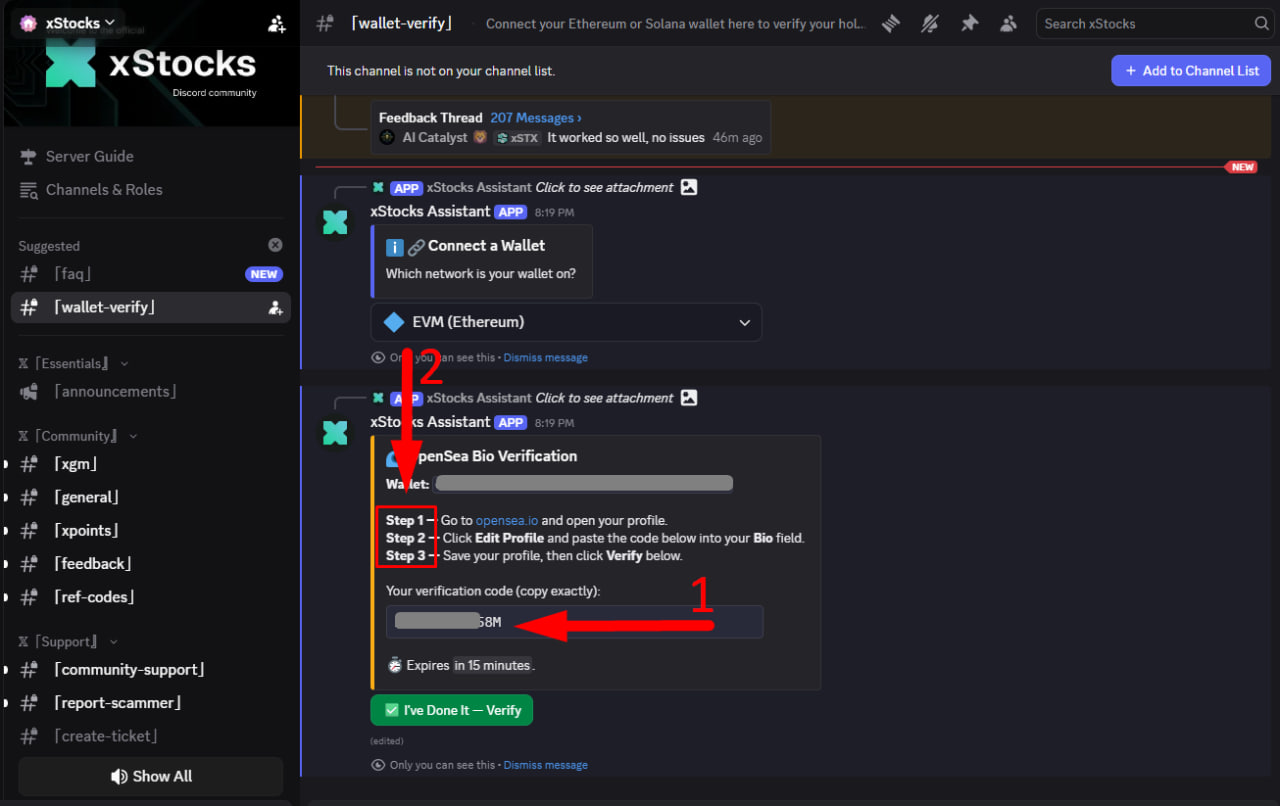Click the APP badge on Connect a Wallet message
The image size is (1280, 806).
pyautogui.click(x=511, y=212)
